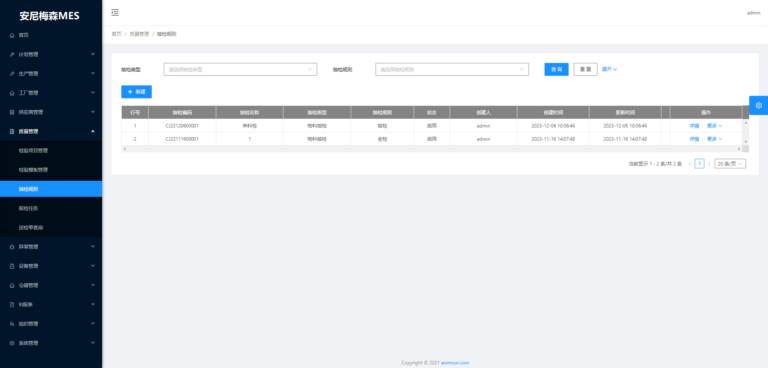Image resolution: width=768 pixels, height=368 pixels.
Task: Click the 更新时间 column header
Action: pyautogui.click(x=625, y=112)
